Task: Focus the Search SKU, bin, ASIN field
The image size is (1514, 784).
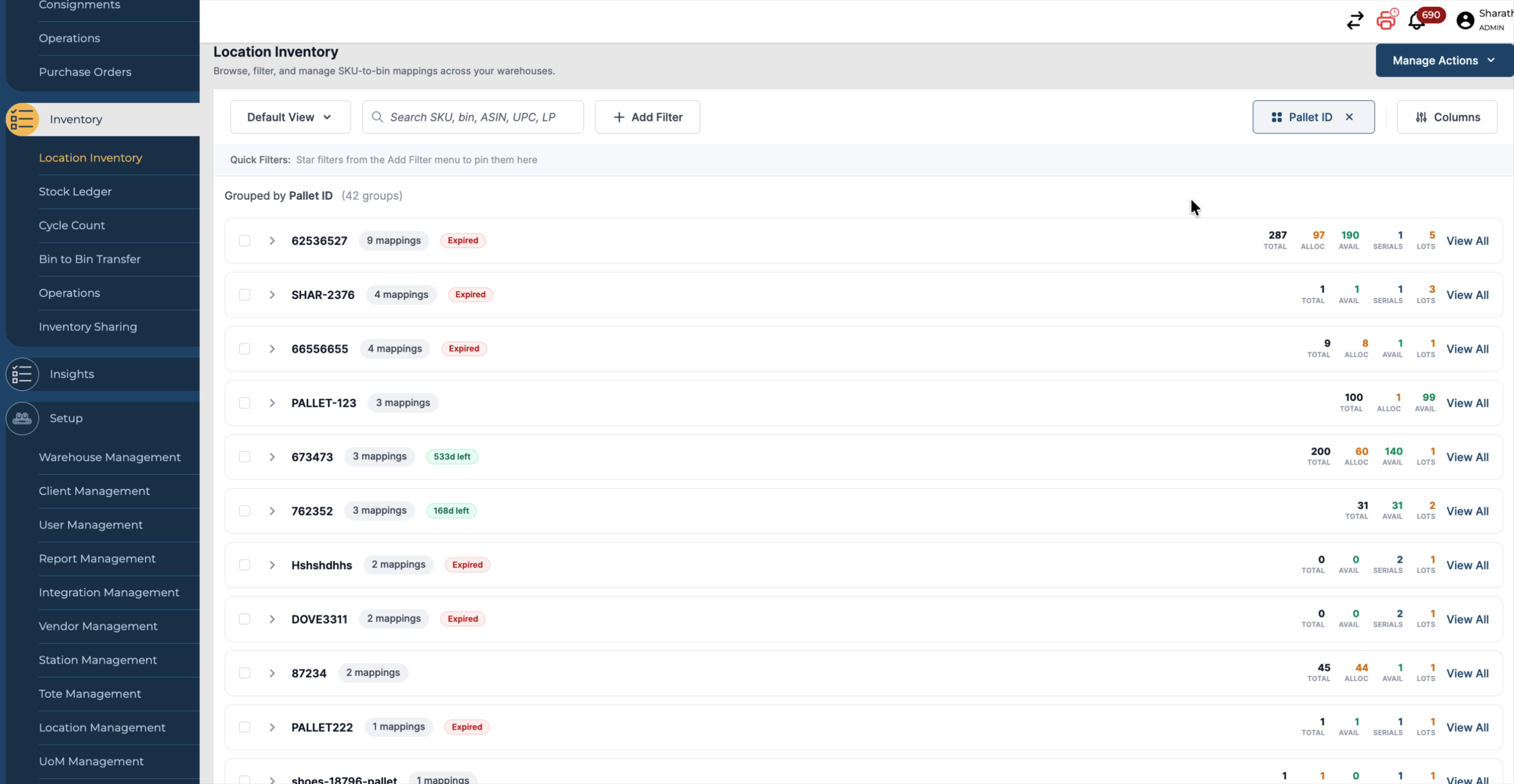Action: coord(473,117)
